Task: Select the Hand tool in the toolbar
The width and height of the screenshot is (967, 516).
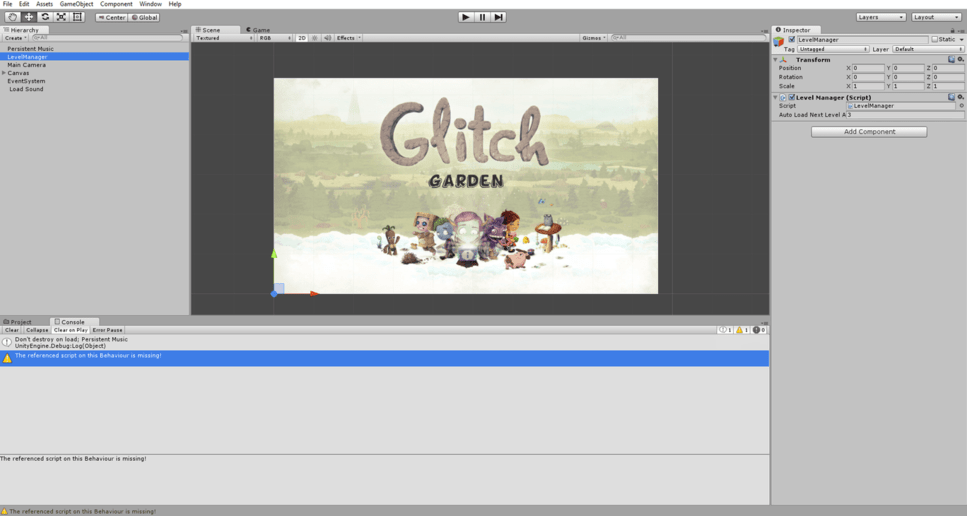Action: coord(12,17)
